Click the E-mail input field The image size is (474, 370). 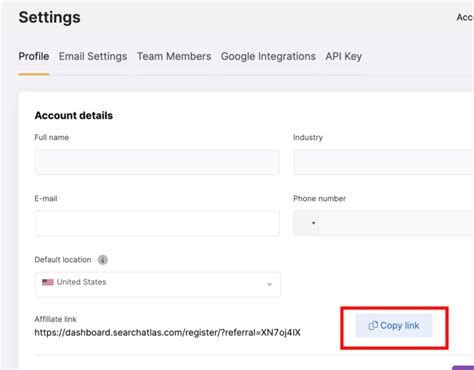[157, 223]
